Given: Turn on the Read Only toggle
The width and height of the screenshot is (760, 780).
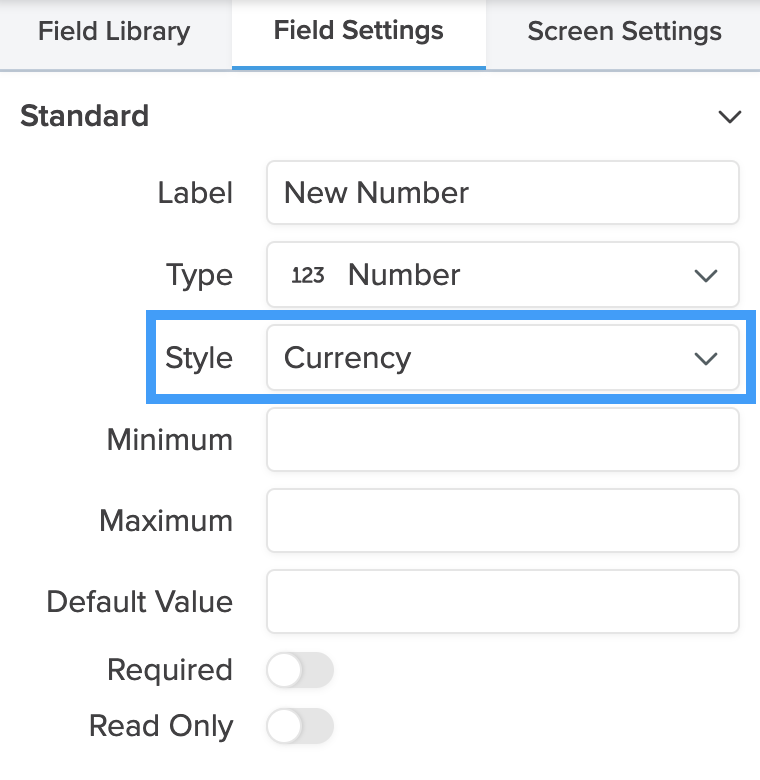Looking at the screenshot, I should [x=300, y=726].
